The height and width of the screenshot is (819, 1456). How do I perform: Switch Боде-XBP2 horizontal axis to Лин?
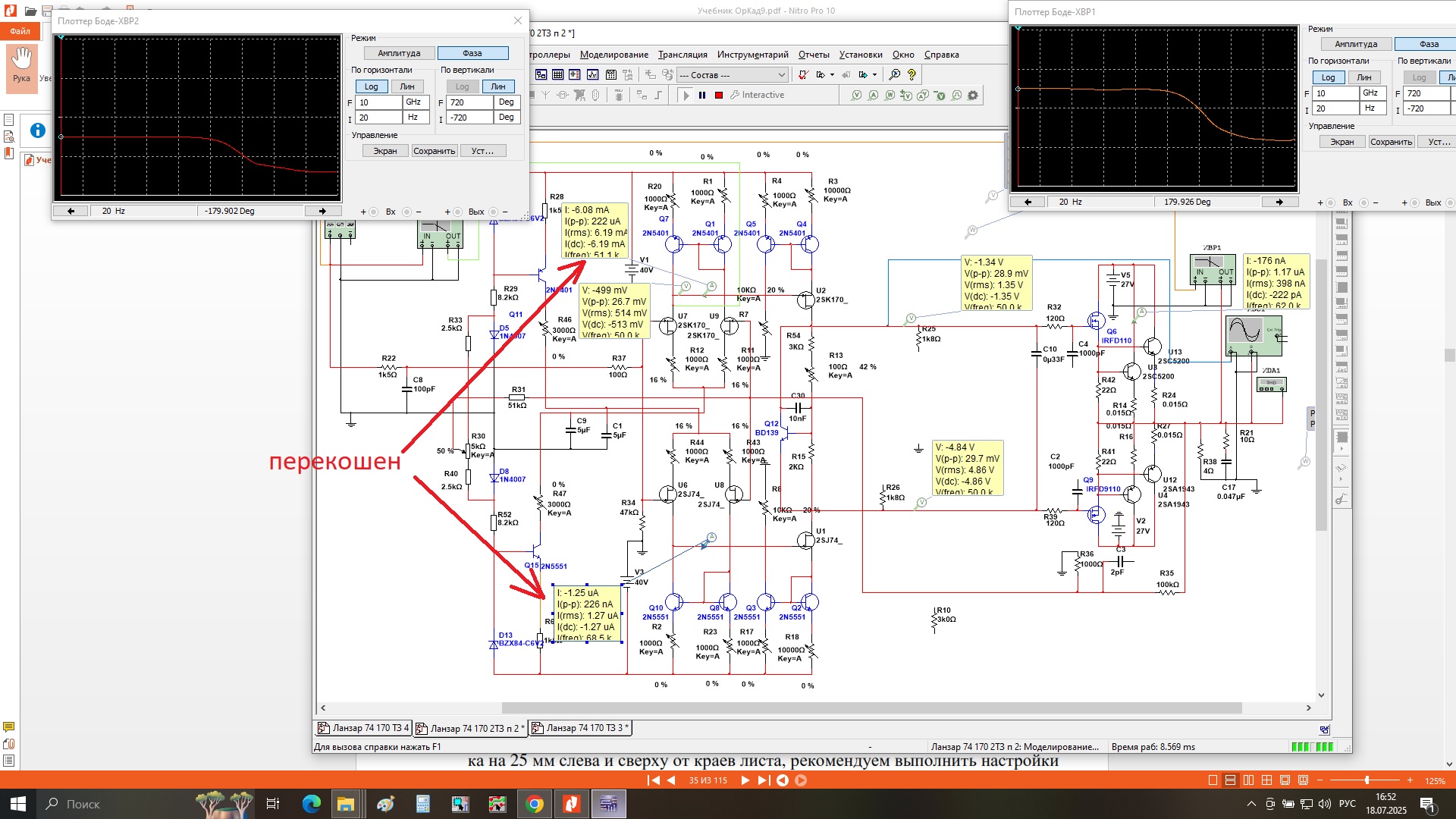pyautogui.click(x=407, y=86)
